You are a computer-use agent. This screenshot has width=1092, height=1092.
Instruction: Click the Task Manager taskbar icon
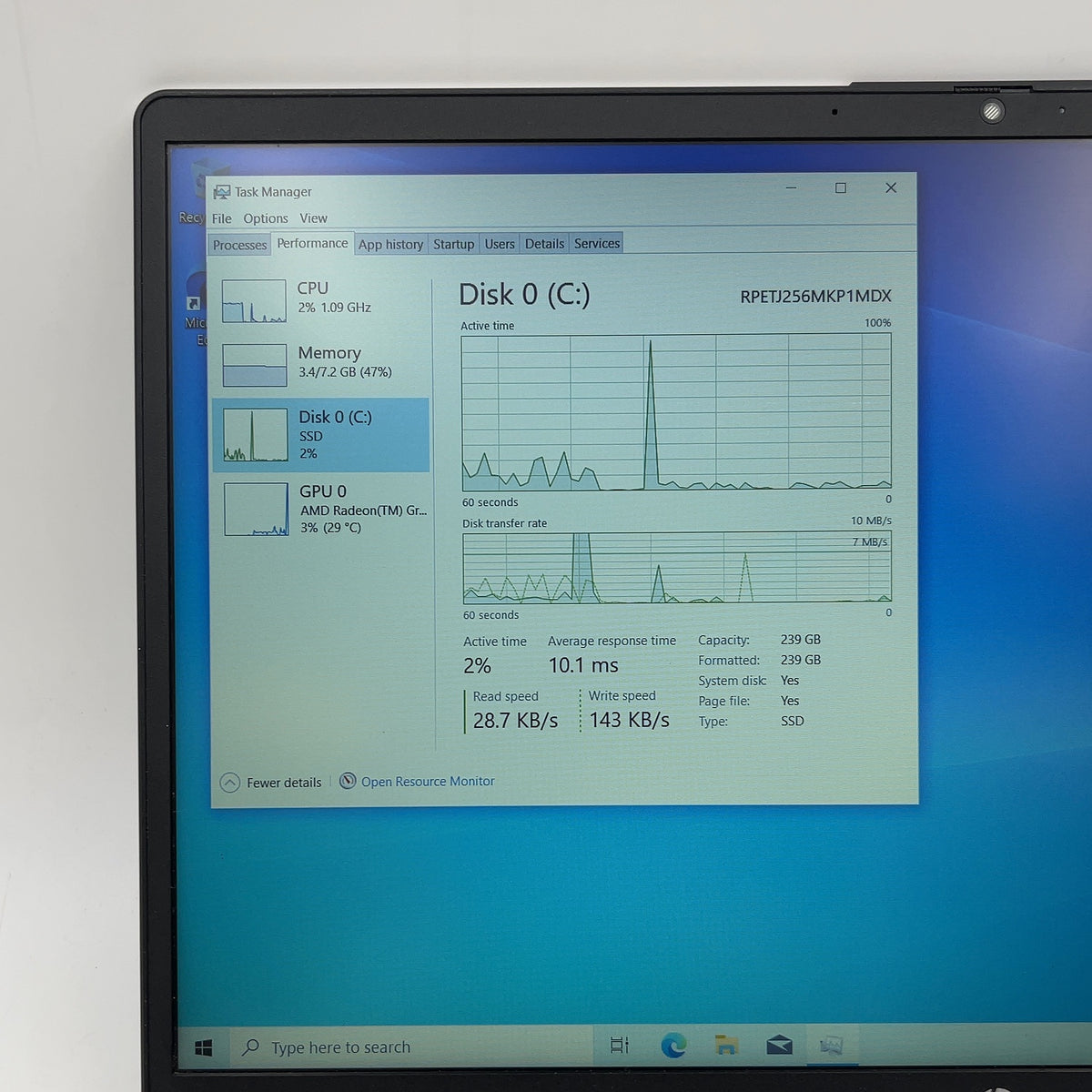click(x=831, y=1046)
